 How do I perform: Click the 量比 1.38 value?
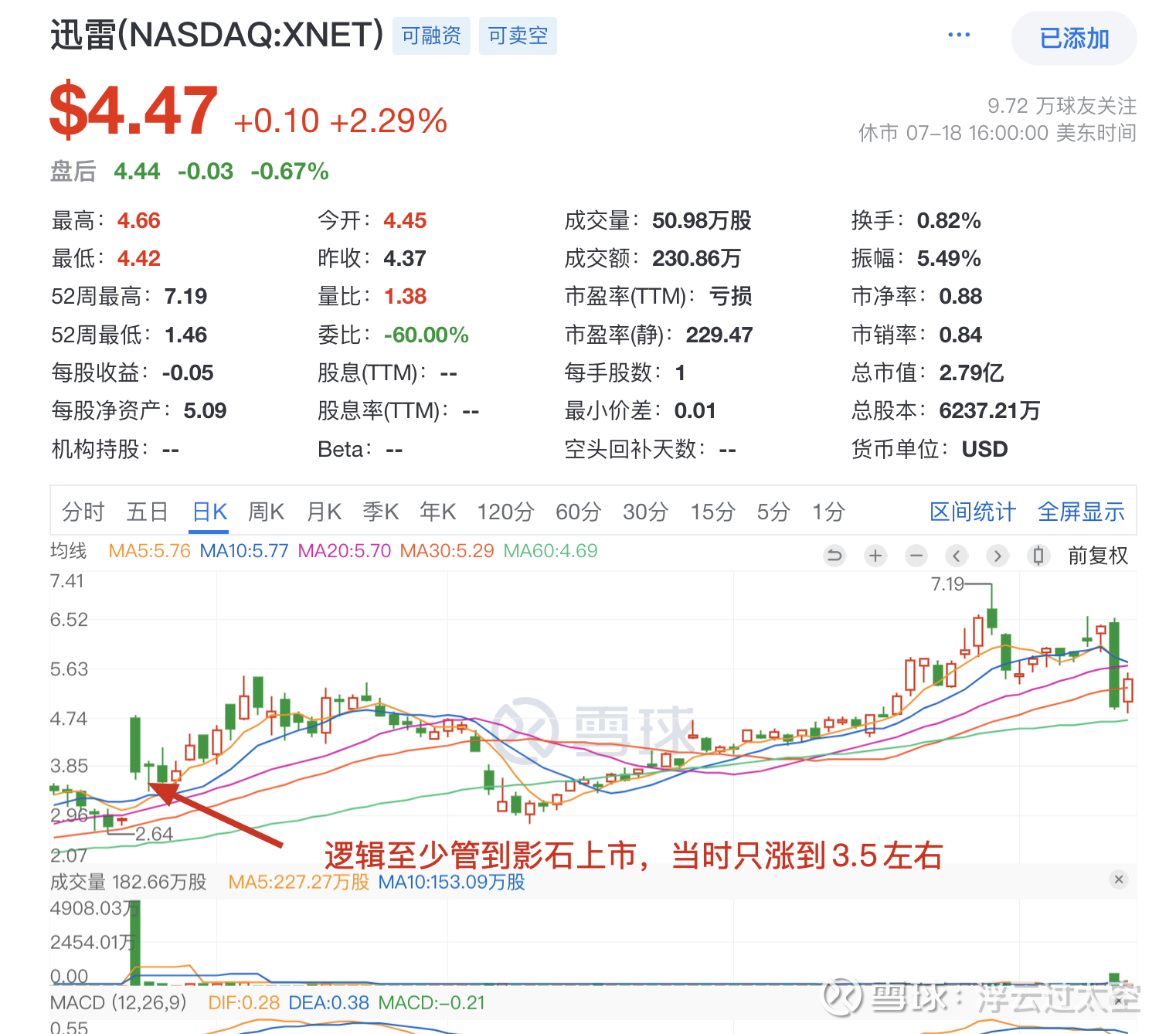click(405, 296)
